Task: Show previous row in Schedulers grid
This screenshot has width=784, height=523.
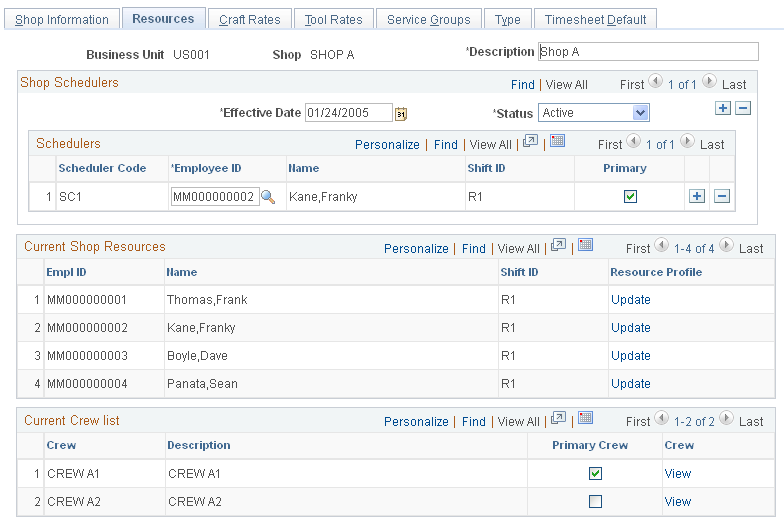Action: [x=634, y=141]
